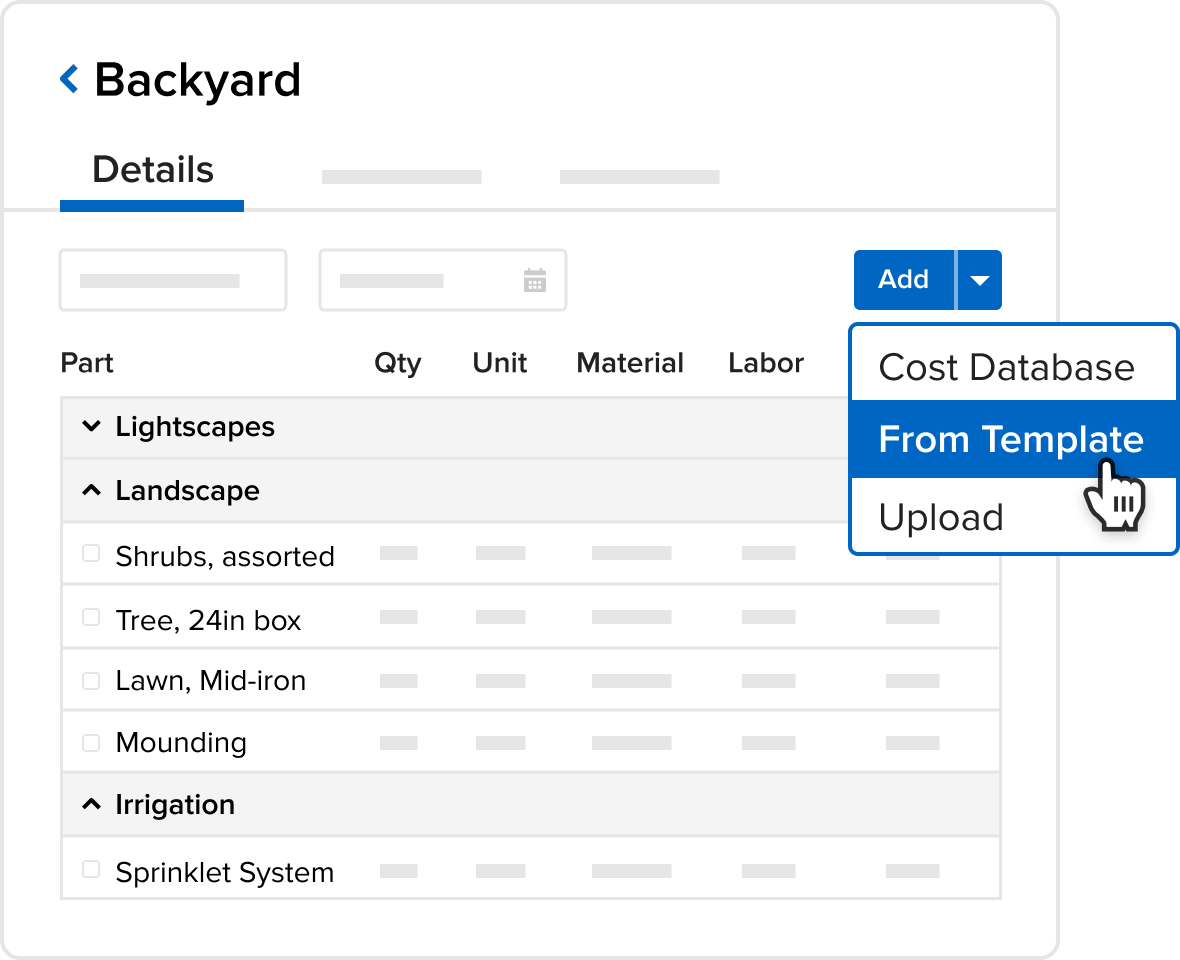
Task: Click the Qty column header
Action: 398,363
